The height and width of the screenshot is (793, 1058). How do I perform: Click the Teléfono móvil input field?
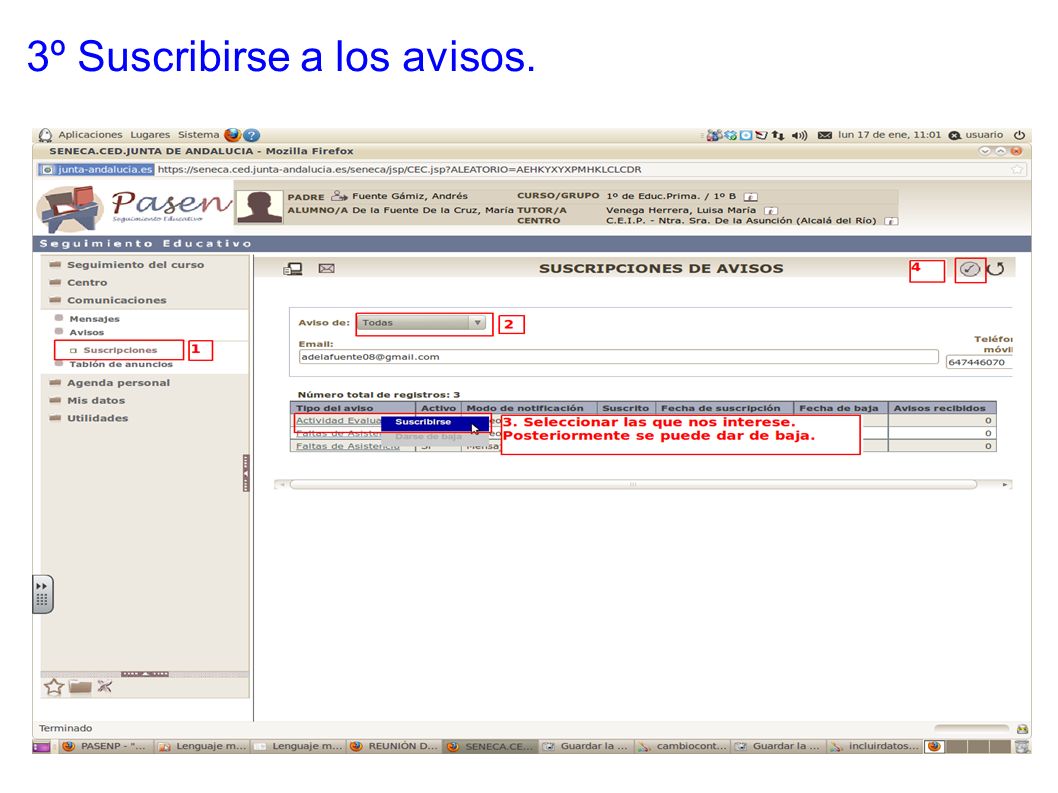(x=979, y=362)
